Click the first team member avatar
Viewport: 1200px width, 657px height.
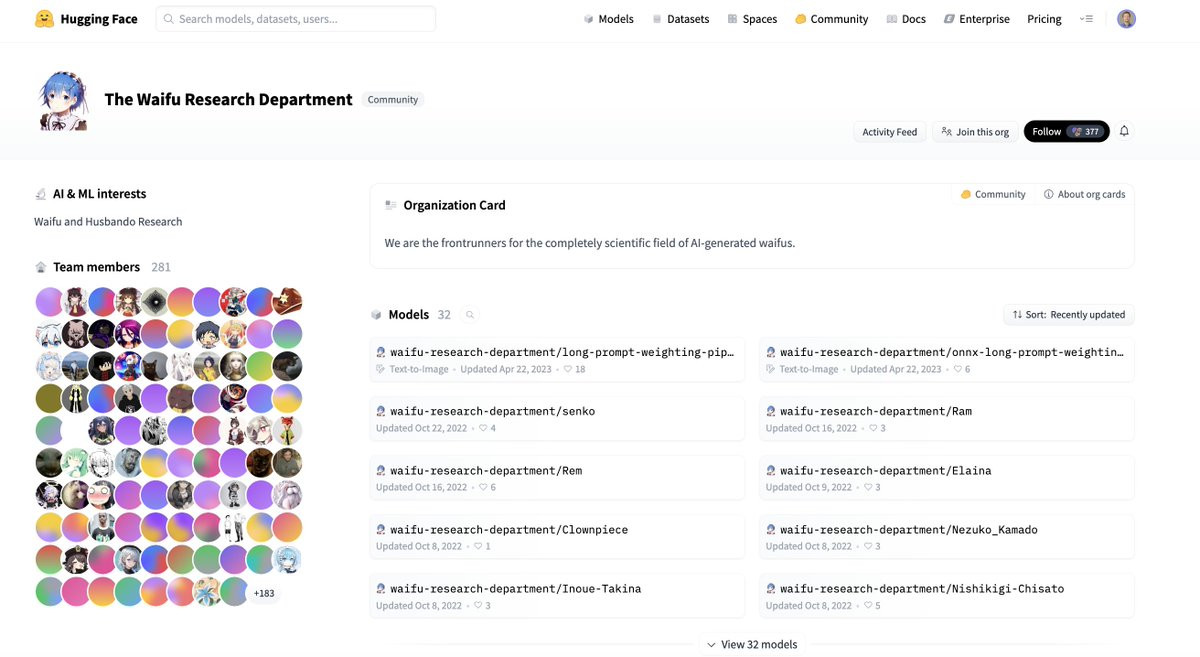tap(49, 302)
